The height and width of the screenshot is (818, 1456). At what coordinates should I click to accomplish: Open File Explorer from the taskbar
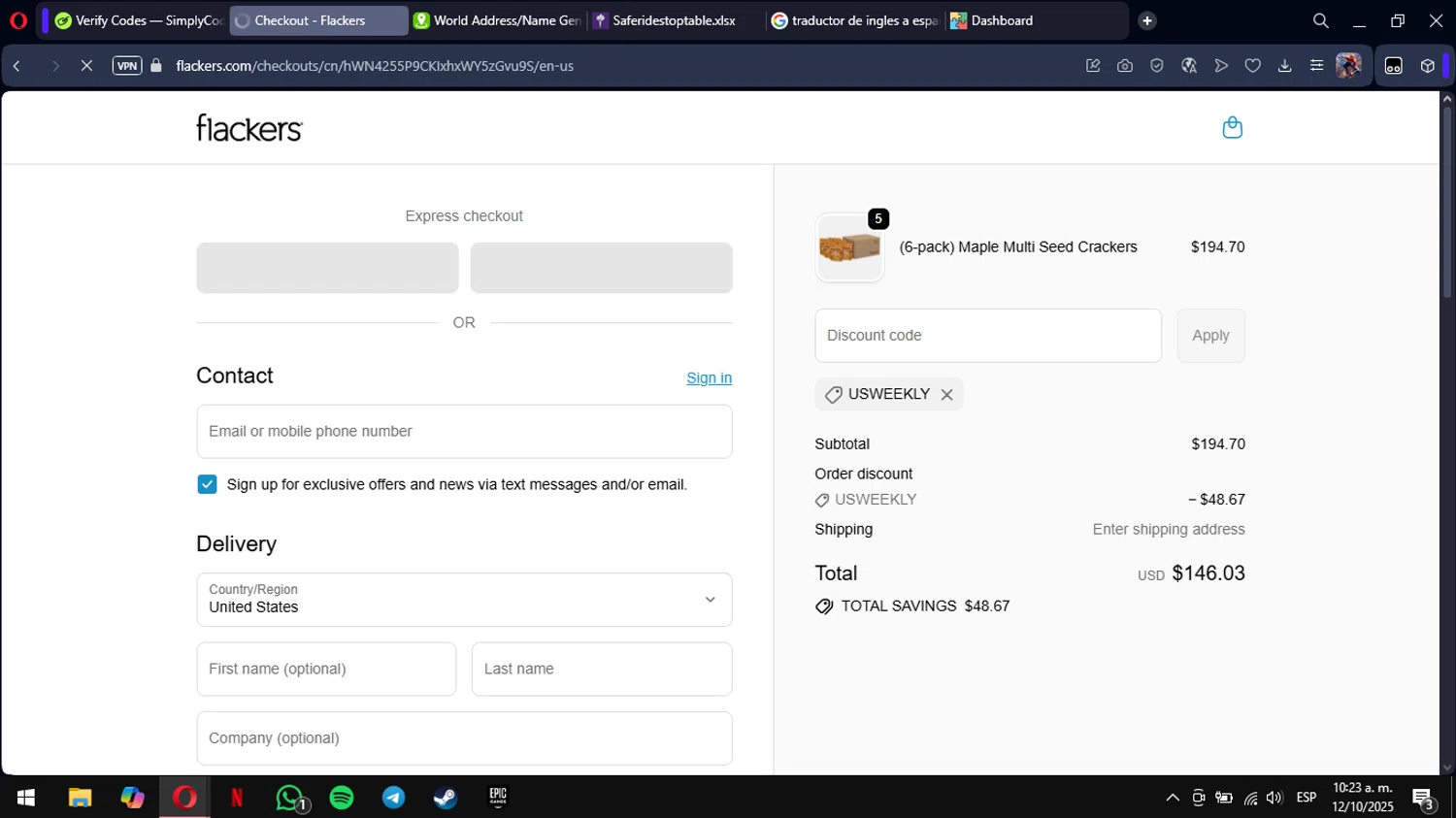pos(80,798)
